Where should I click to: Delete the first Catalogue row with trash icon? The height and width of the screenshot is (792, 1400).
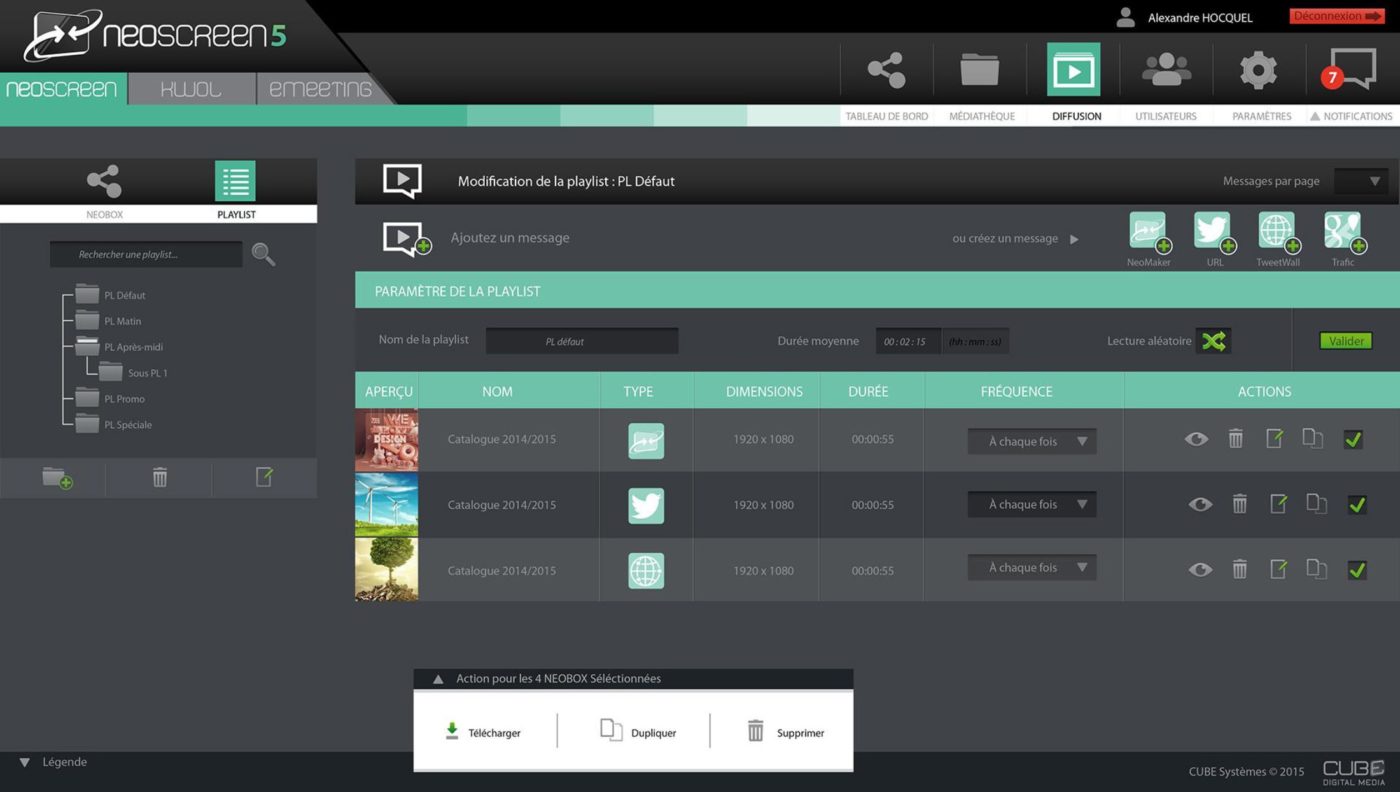coord(1236,439)
